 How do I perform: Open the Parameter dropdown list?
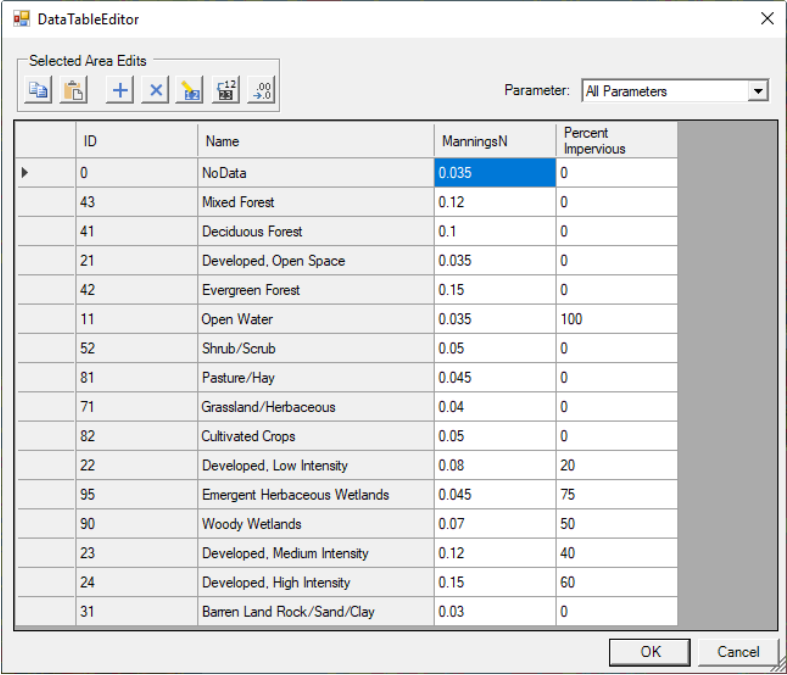[758, 91]
